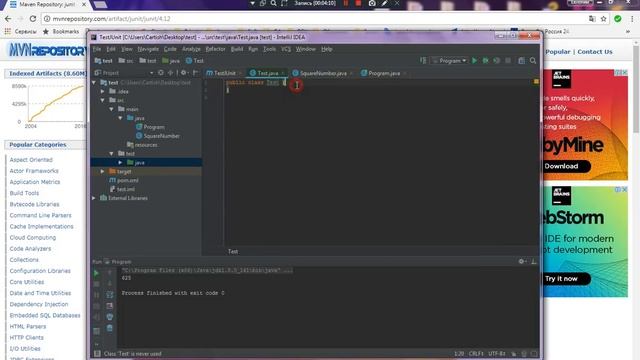Screen dimensions: 640x360
Task: Open the Navigate menu
Action: pyautogui.click(x=148, y=49)
